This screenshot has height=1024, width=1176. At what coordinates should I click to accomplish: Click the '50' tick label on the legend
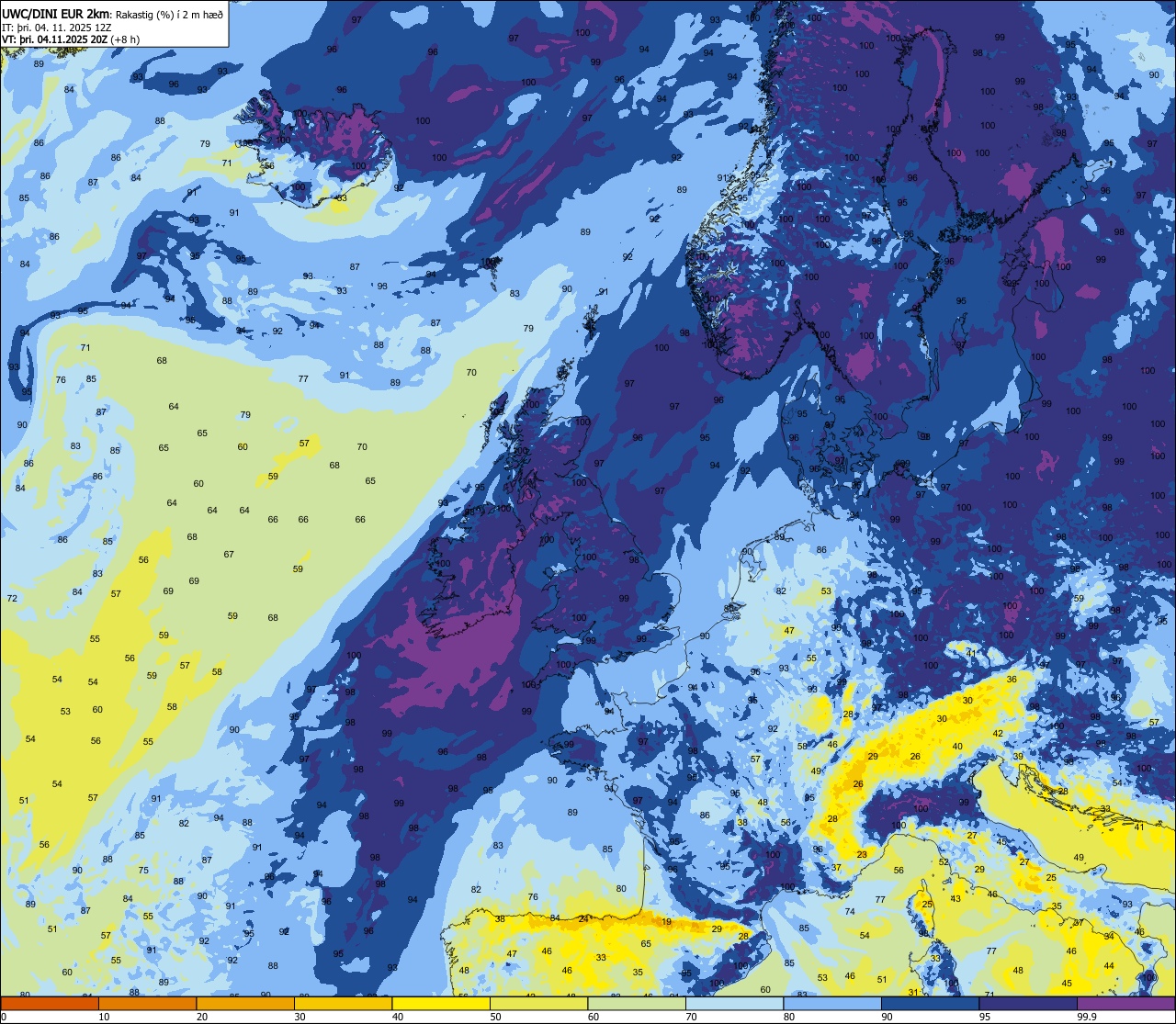click(x=495, y=1017)
